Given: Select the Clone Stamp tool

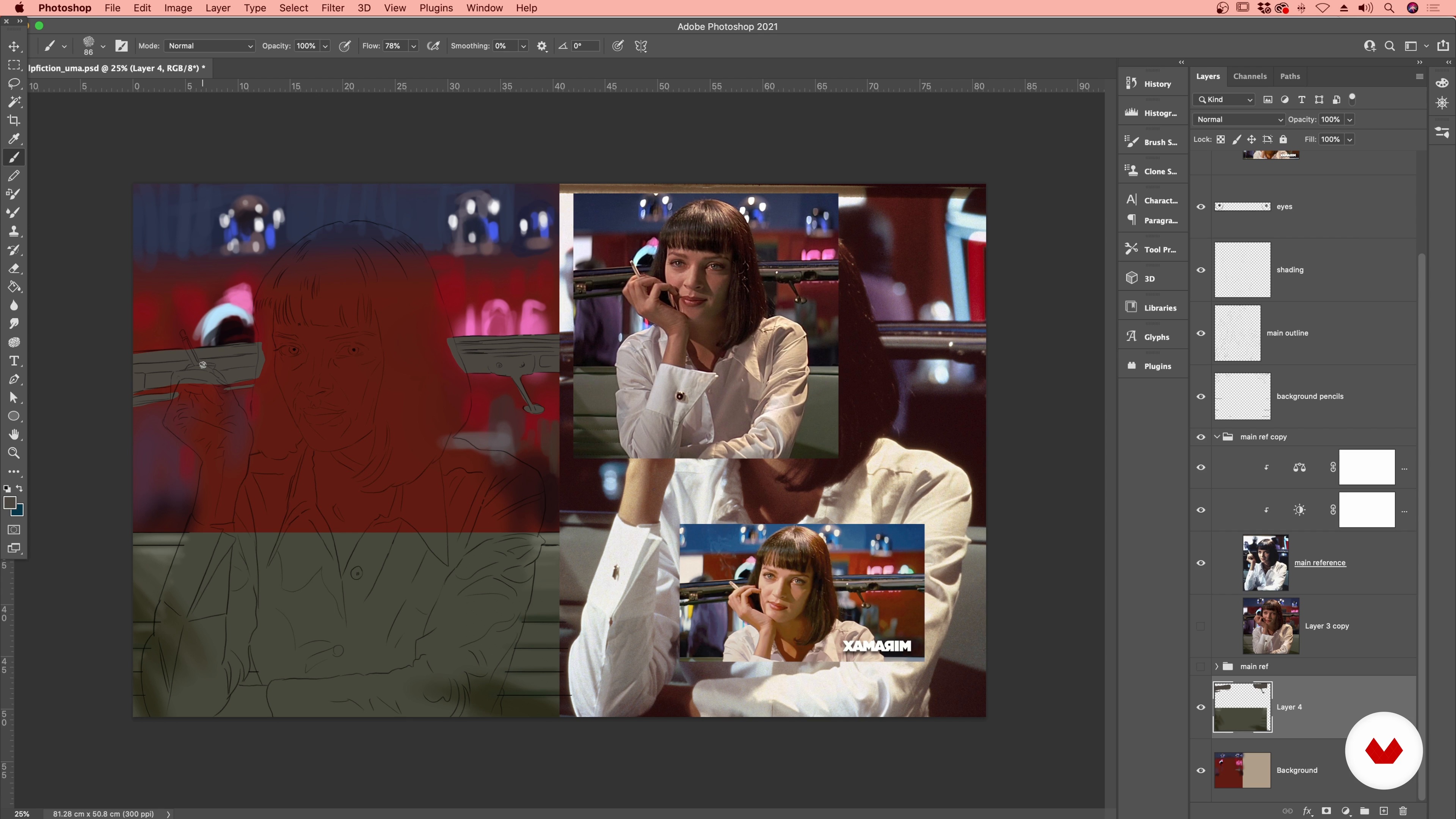Looking at the screenshot, I should tap(14, 231).
